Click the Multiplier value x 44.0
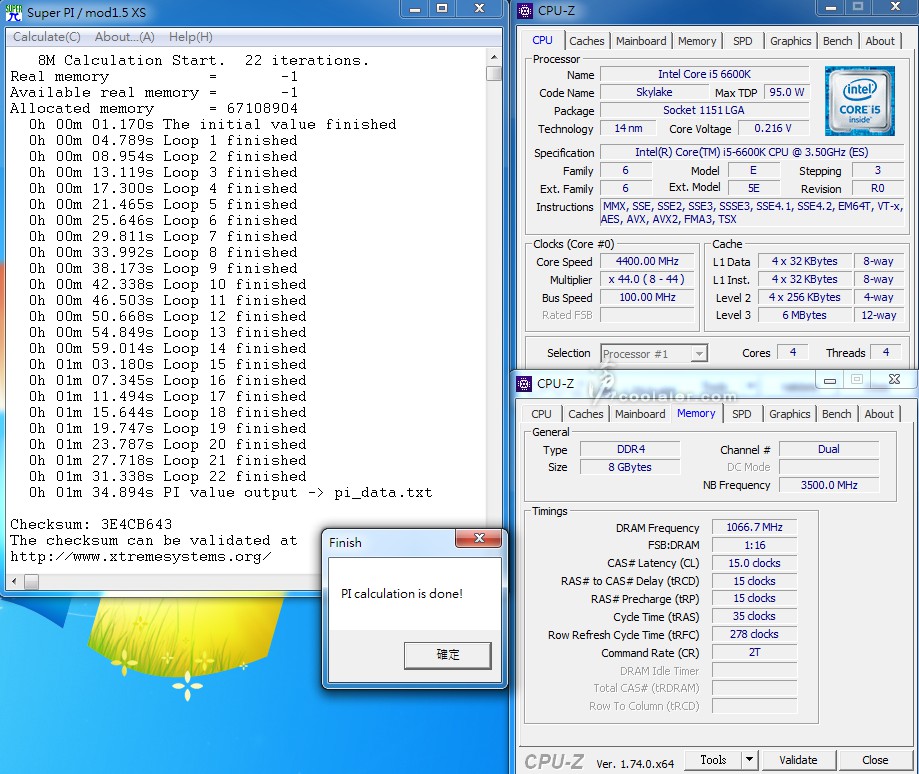Image resolution: width=919 pixels, height=774 pixels. coord(647,279)
